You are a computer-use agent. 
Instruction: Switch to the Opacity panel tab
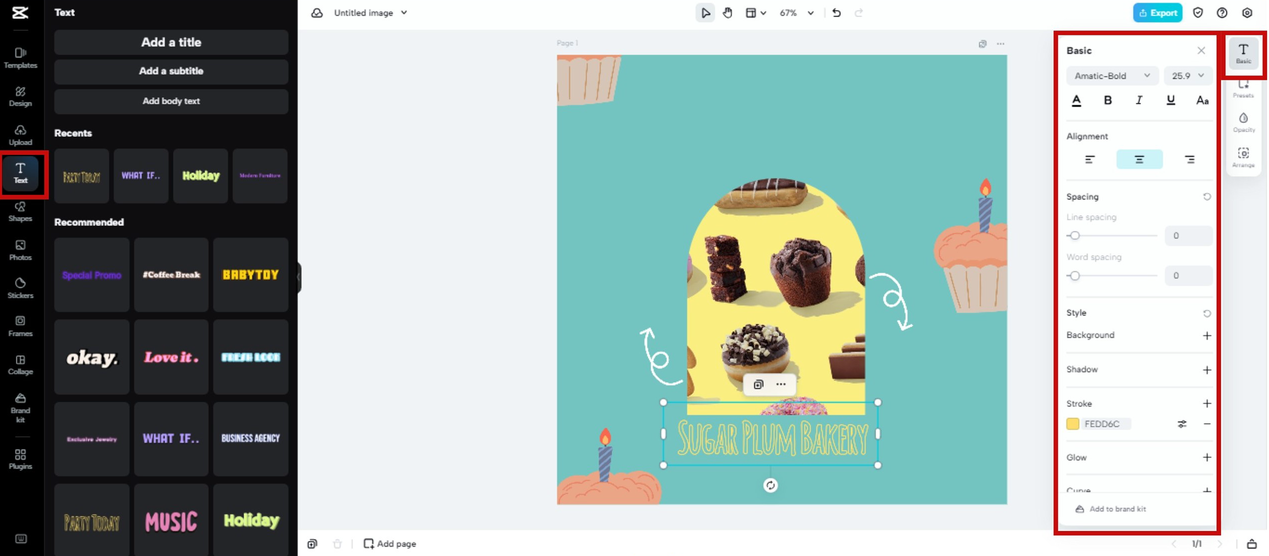(x=1243, y=122)
